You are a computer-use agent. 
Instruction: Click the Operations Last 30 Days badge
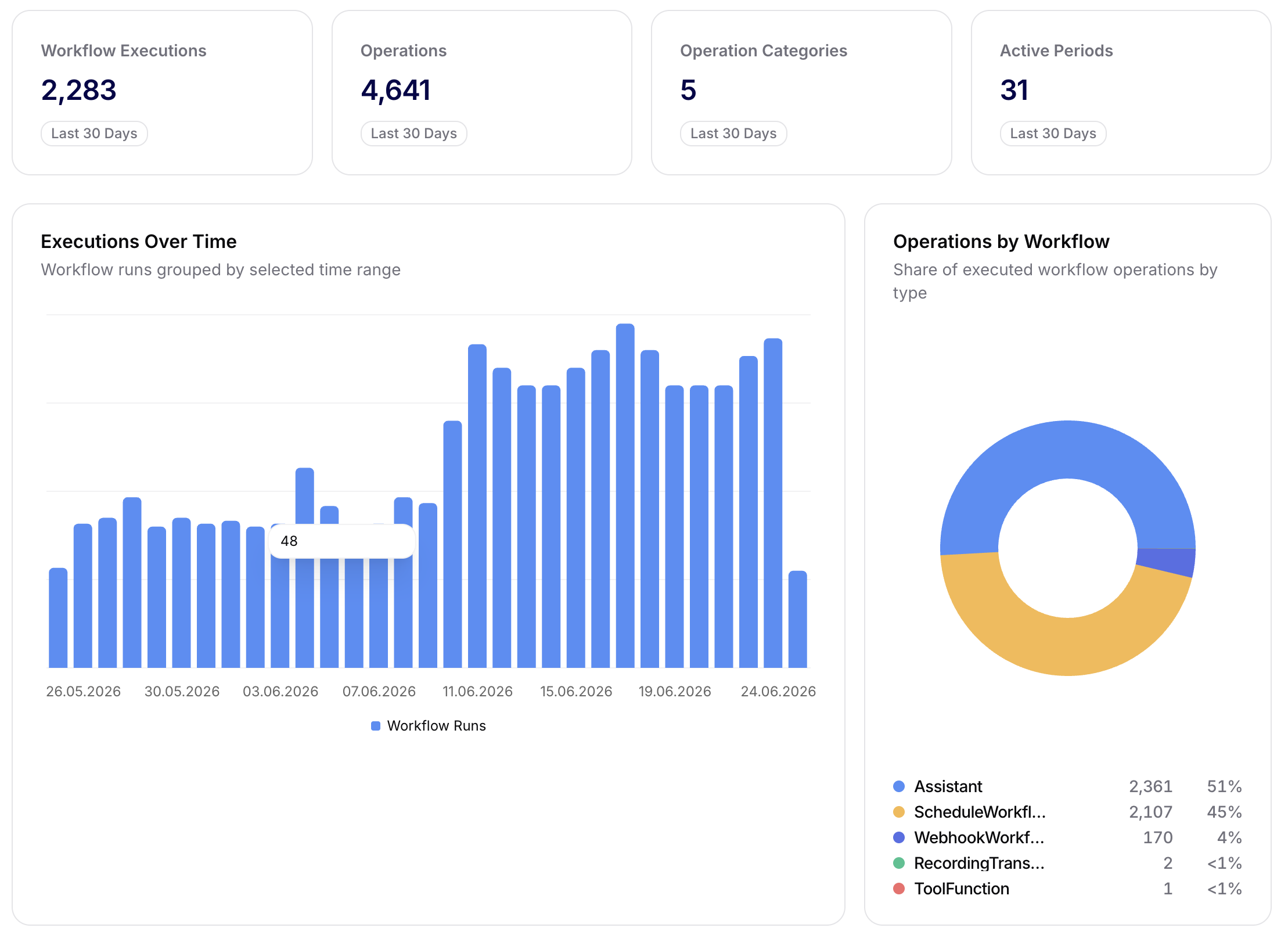point(413,134)
